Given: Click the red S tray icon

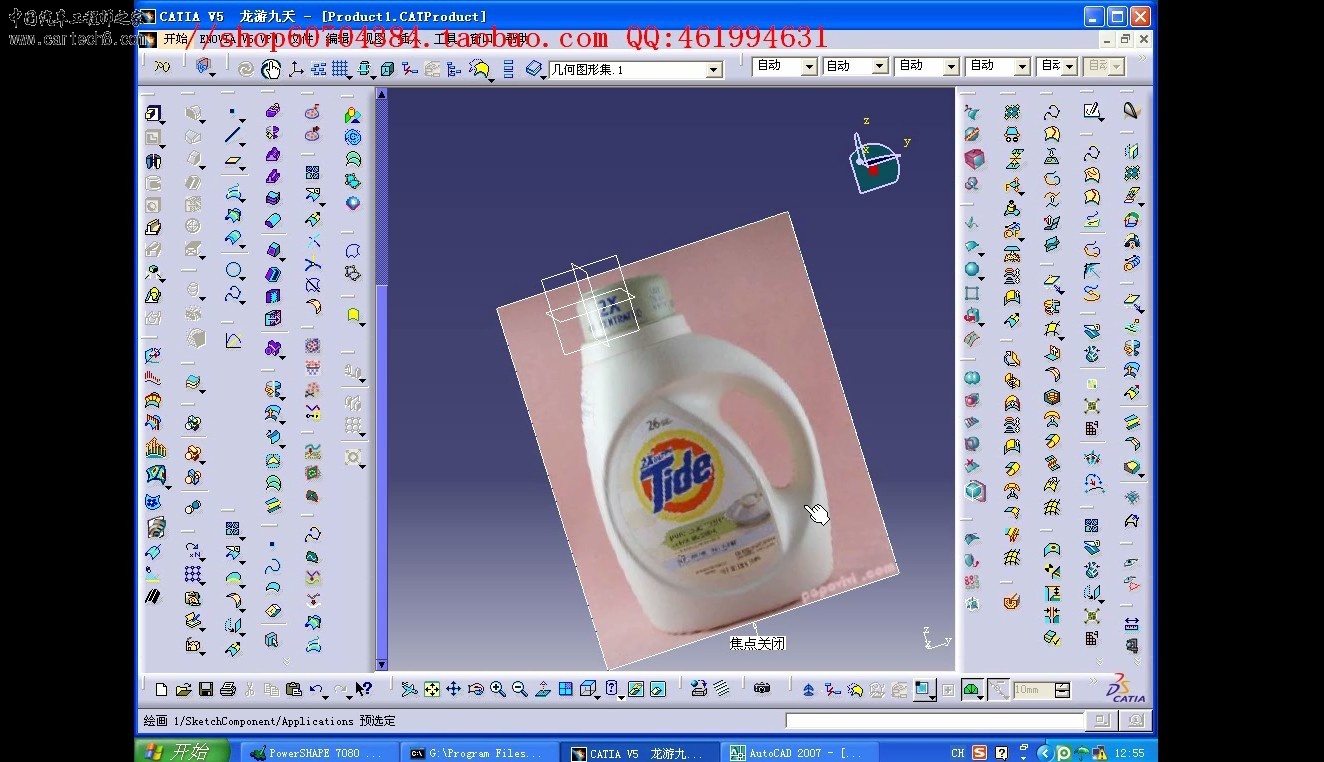Looking at the screenshot, I should (979, 753).
